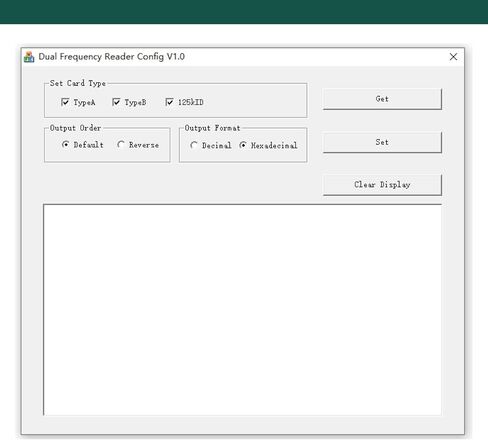Click the Output Format group label
Viewport: 488px width, 440px height.
[x=212, y=128]
